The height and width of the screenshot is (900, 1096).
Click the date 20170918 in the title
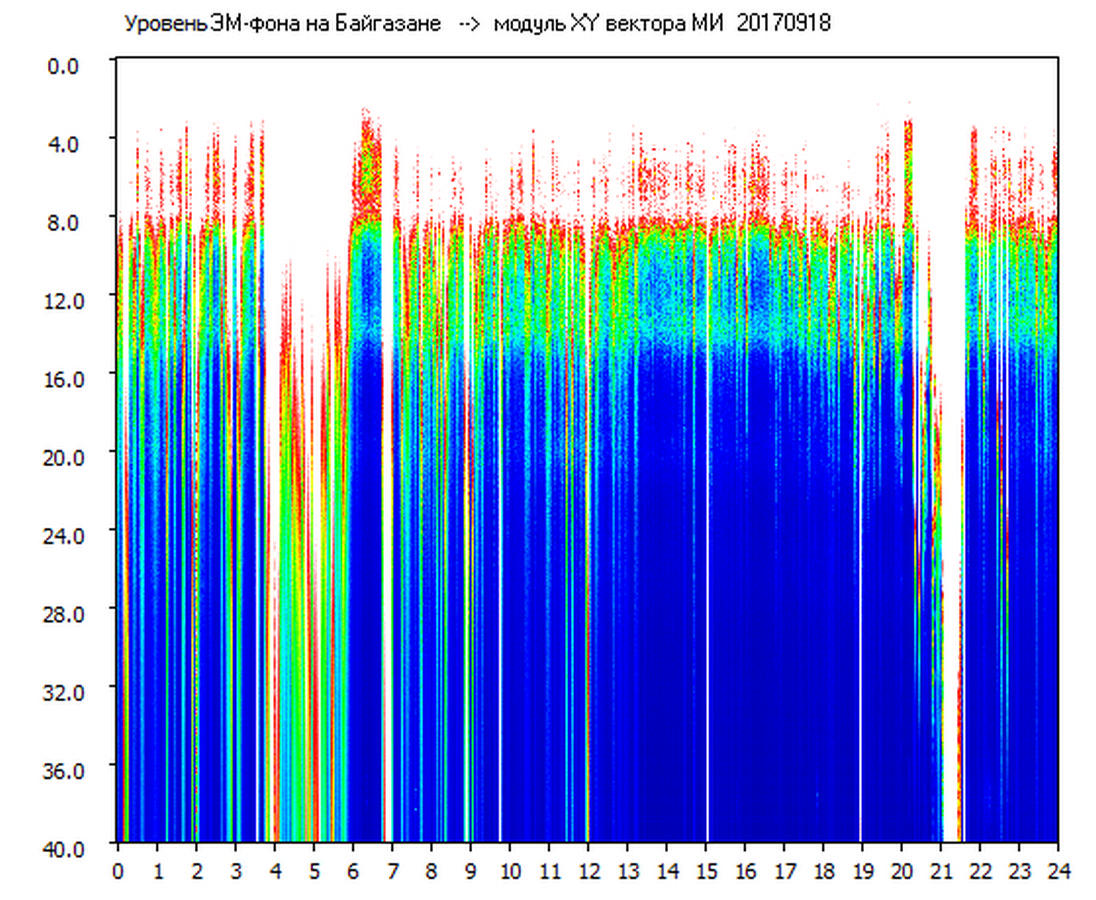(783, 24)
